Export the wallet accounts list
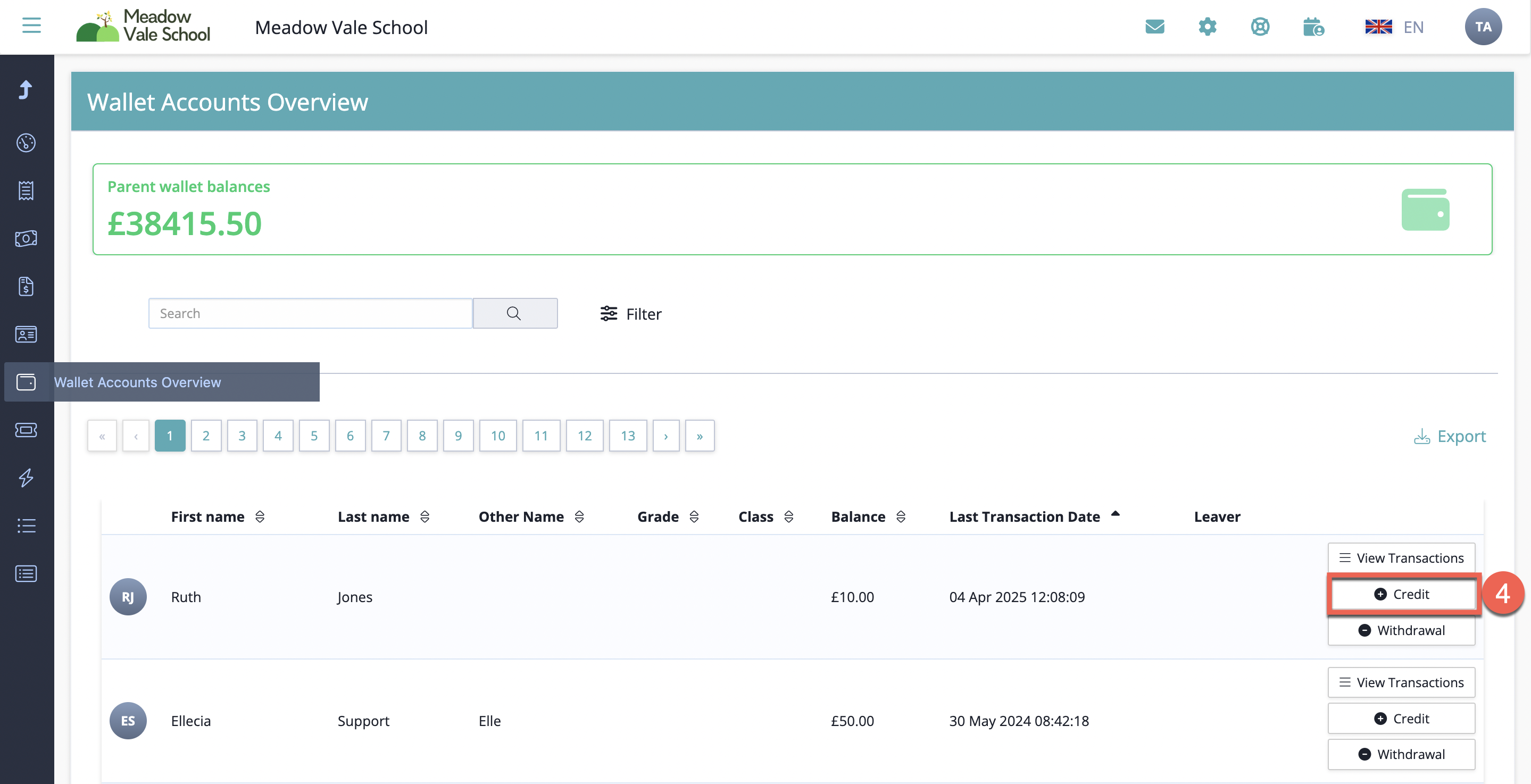 (1450, 436)
